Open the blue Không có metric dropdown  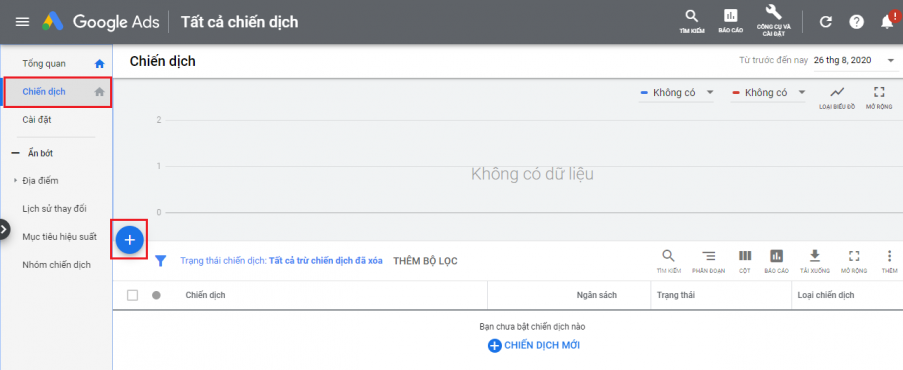[x=676, y=93]
